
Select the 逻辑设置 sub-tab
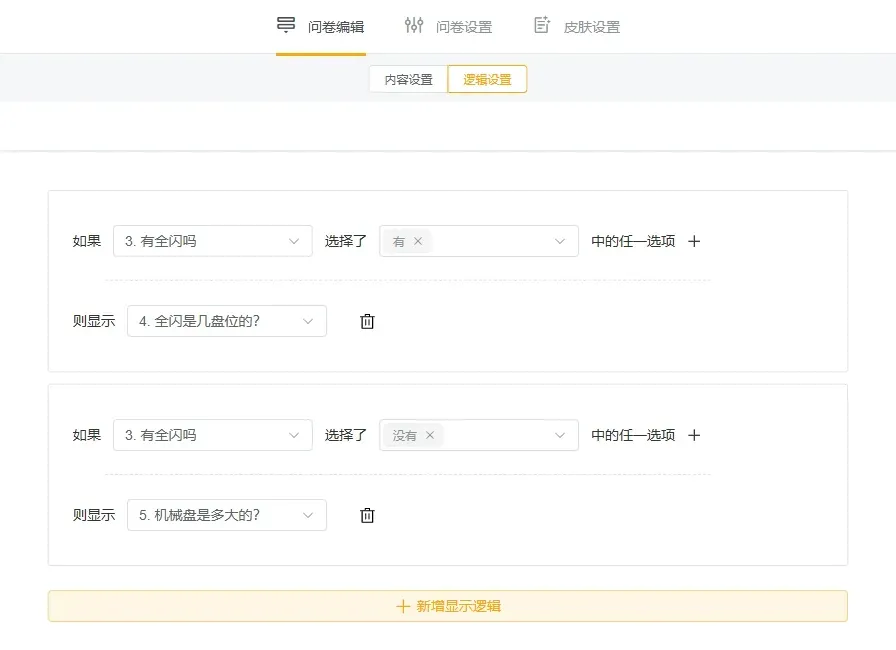pos(487,80)
